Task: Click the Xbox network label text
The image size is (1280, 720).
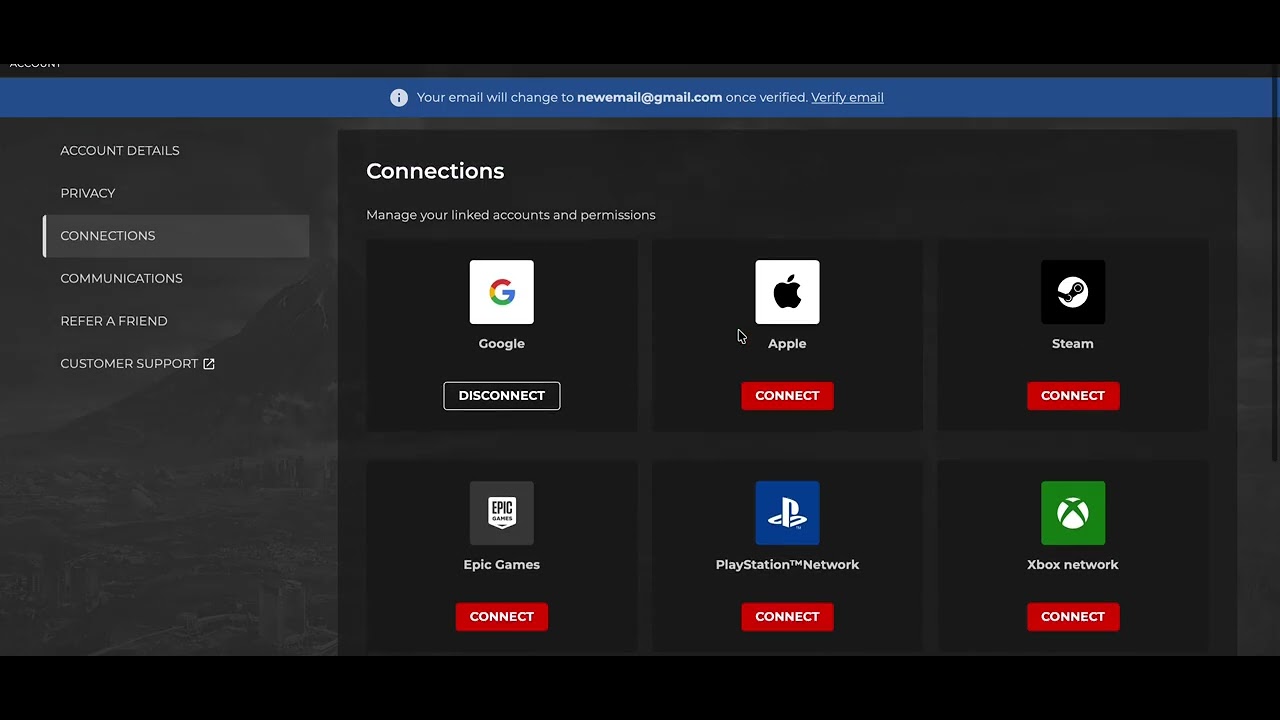Action: point(1073,565)
